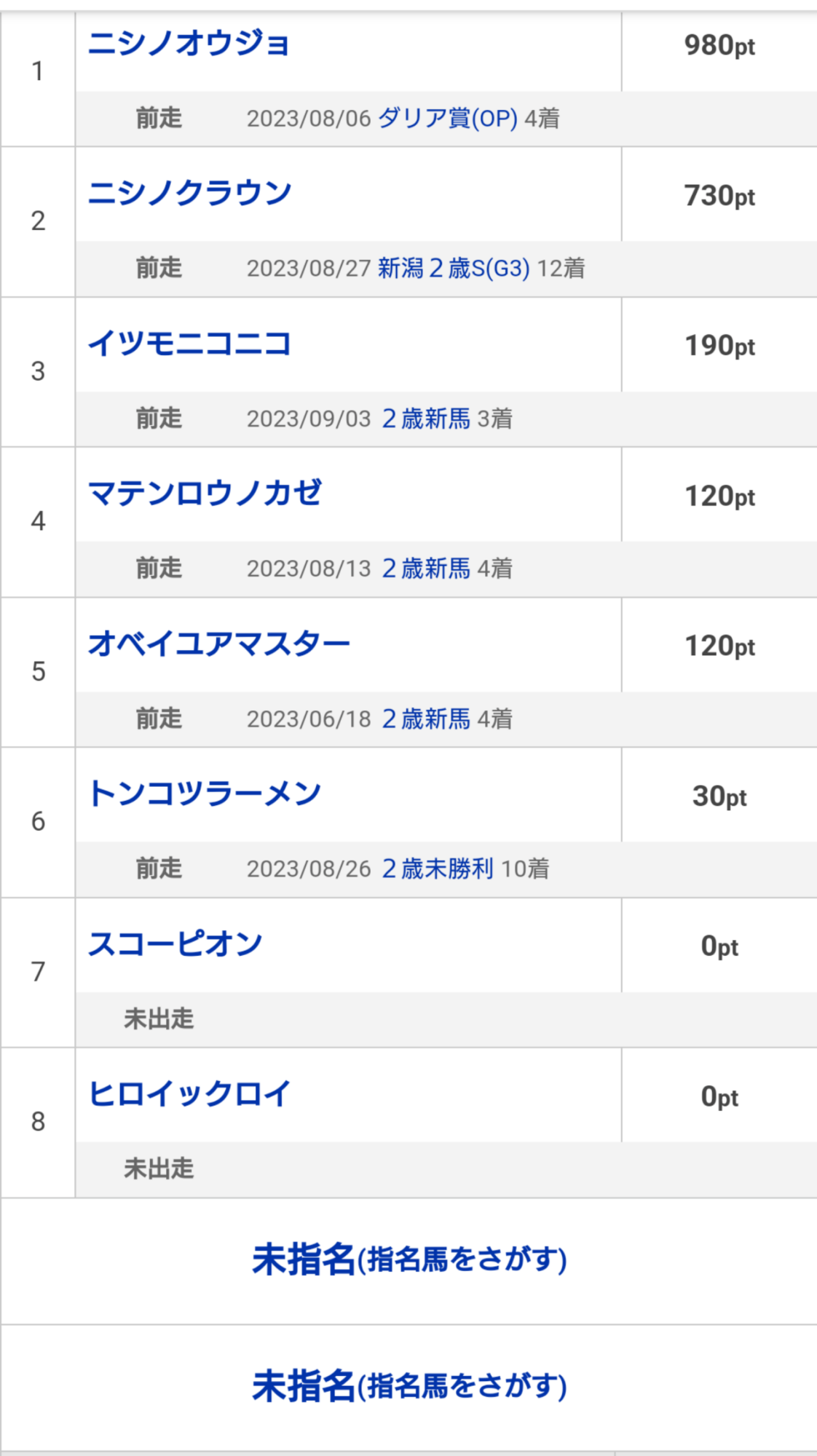Open マテンロウノカゼ's ２歳新馬 race link
This screenshot has height=1456, width=817.
coord(426,569)
